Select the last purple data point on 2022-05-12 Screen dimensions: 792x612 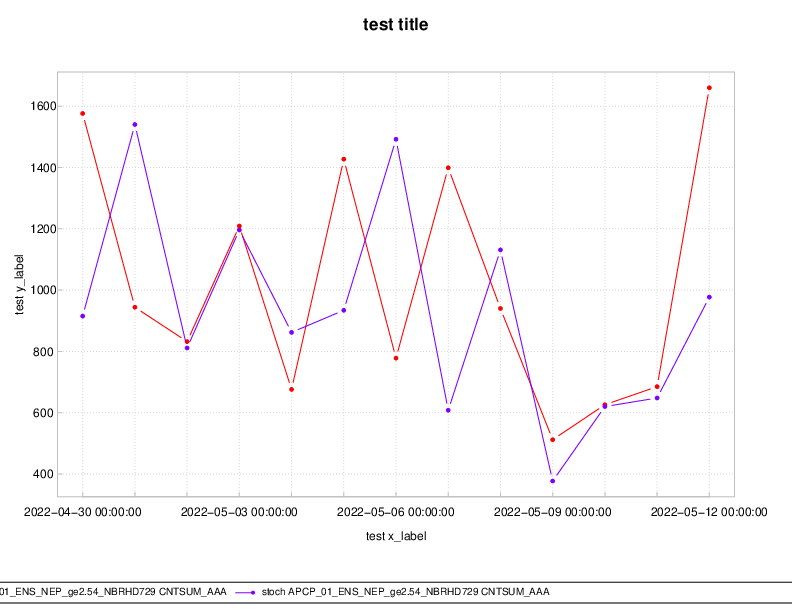click(x=709, y=297)
